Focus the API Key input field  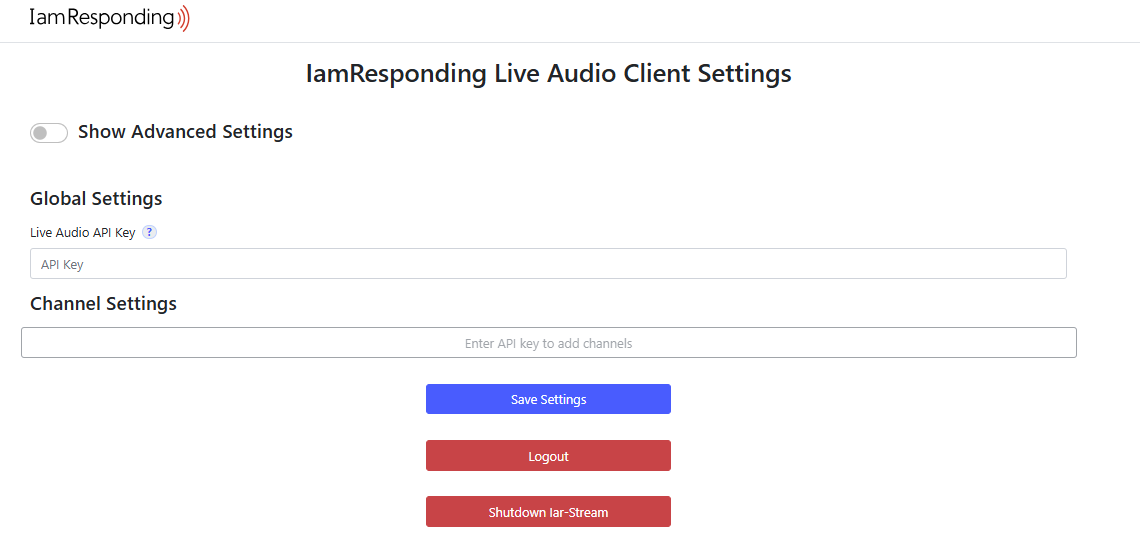click(548, 264)
